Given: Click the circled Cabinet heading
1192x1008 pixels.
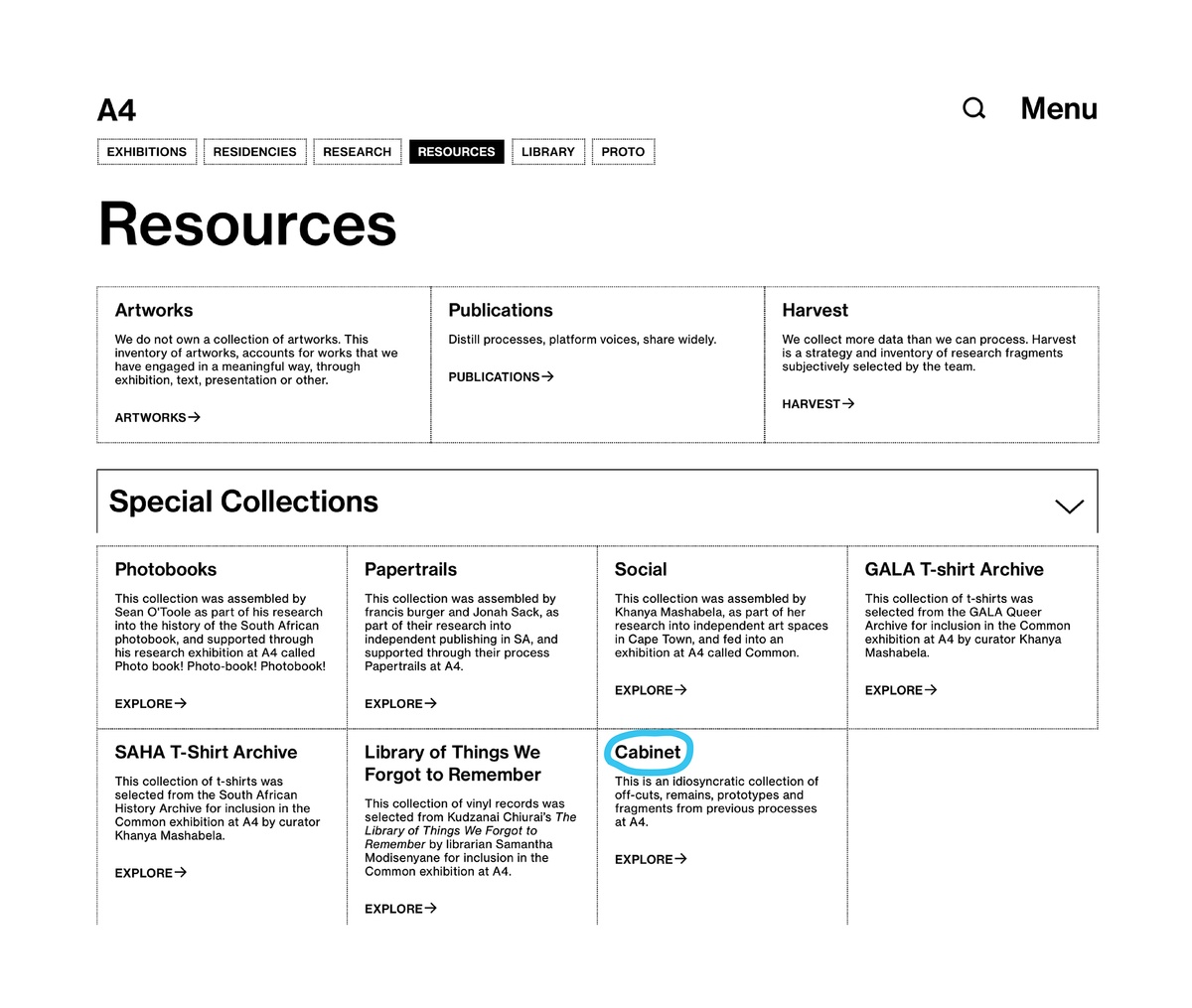Looking at the screenshot, I should (648, 752).
